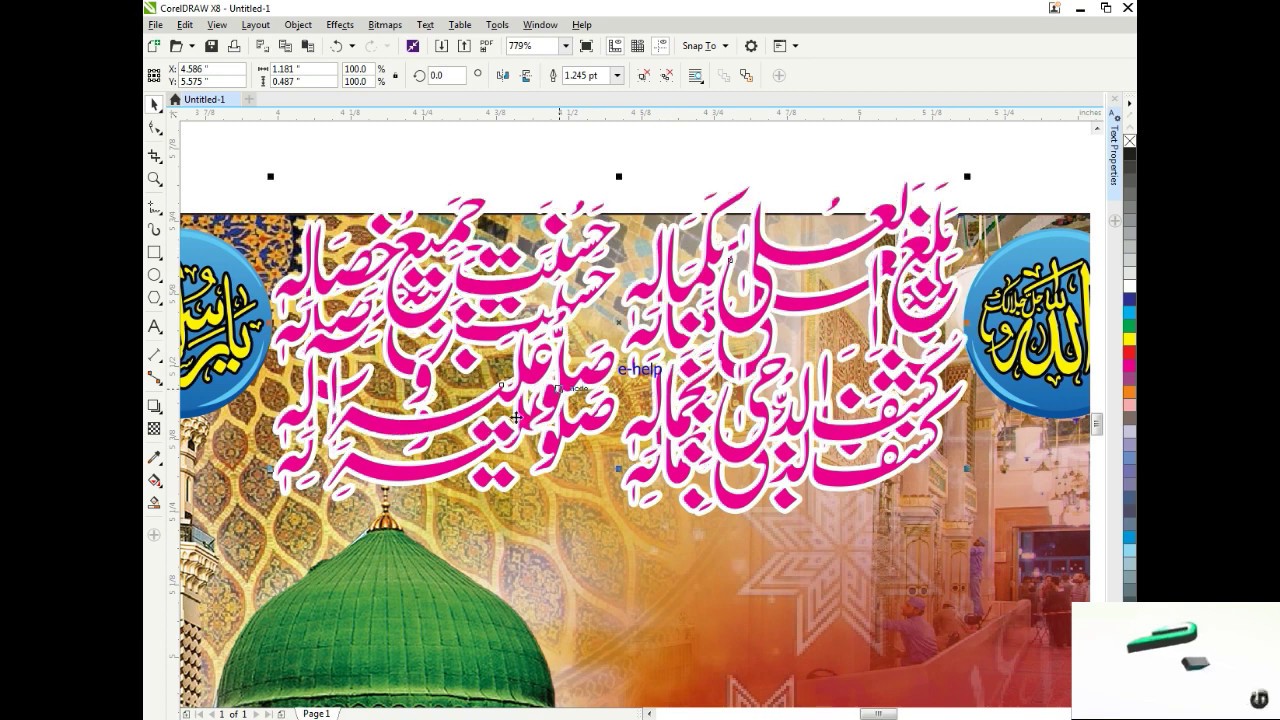Open the zoom level 779% dropdown
Viewport: 1280px width, 720px height.
coord(565,46)
